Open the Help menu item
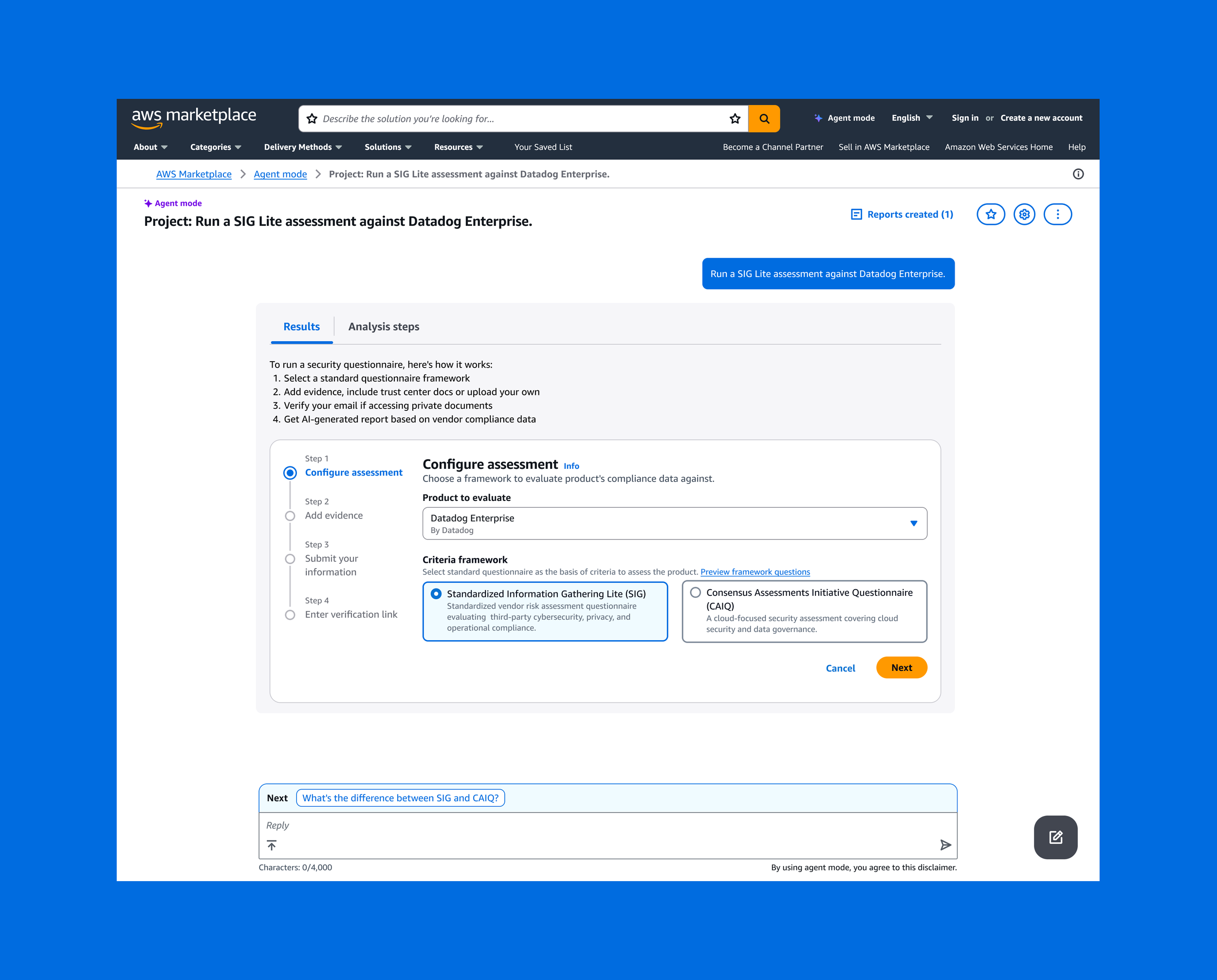Image resolution: width=1217 pixels, height=980 pixels. click(1076, 147)
